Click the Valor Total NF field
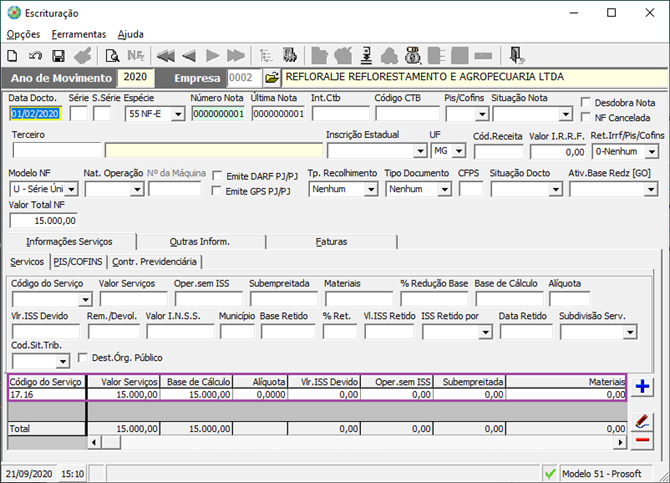 click(x=44, y=221)
